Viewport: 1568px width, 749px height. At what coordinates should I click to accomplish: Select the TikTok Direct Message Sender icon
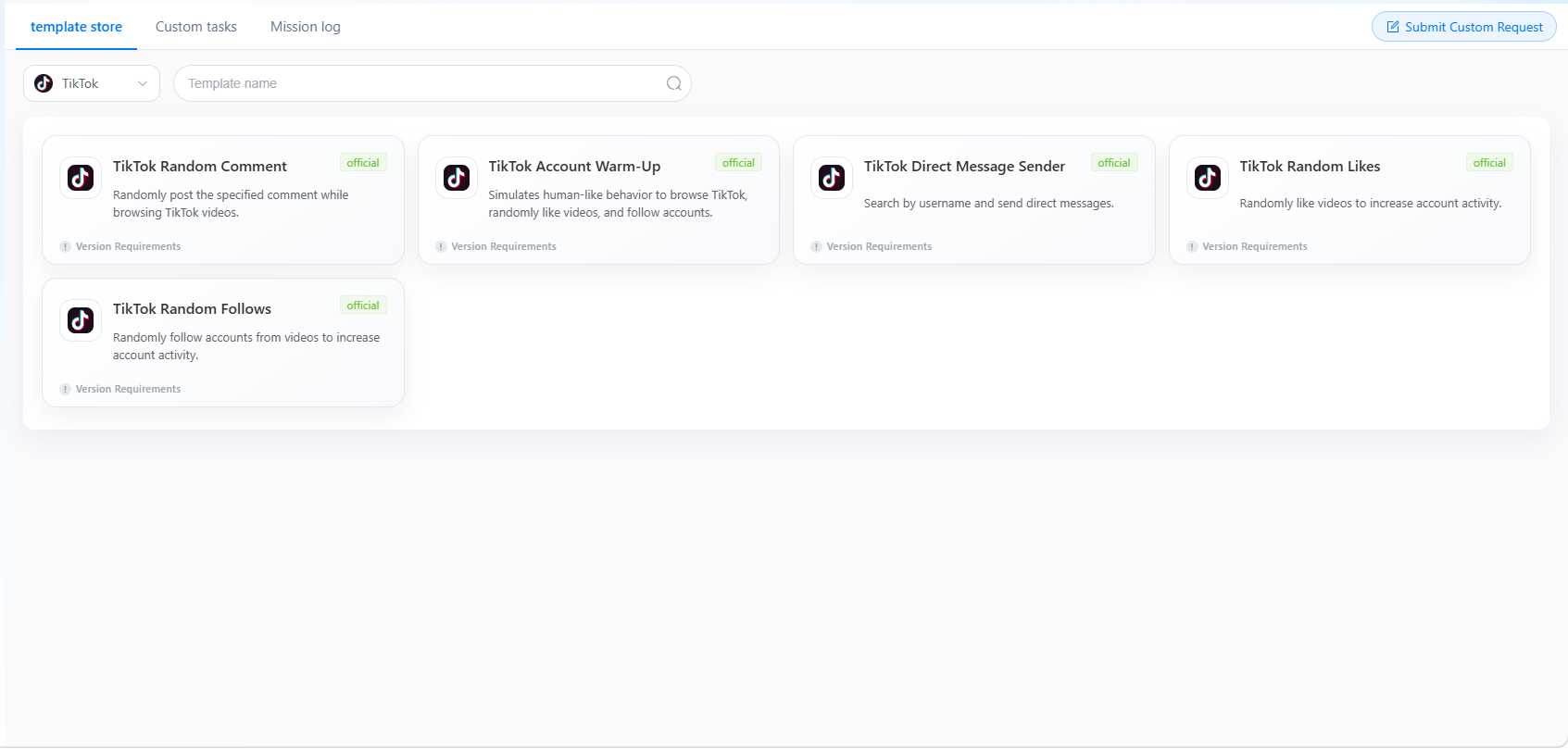pyautogui.click(x=832, y=178)
